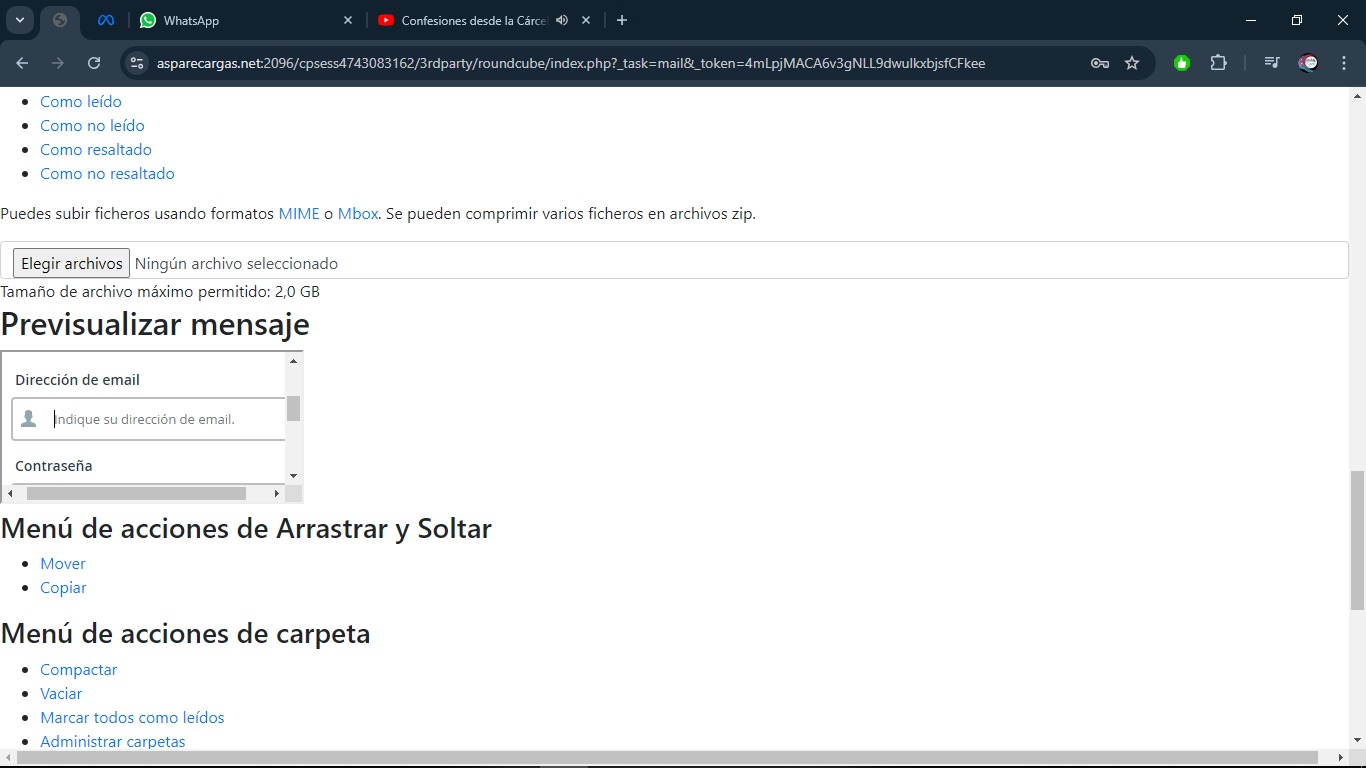Open the MIME format link
Image resolution: width=1366 pixels, height=768 pixels.
(x=298, y=214)
